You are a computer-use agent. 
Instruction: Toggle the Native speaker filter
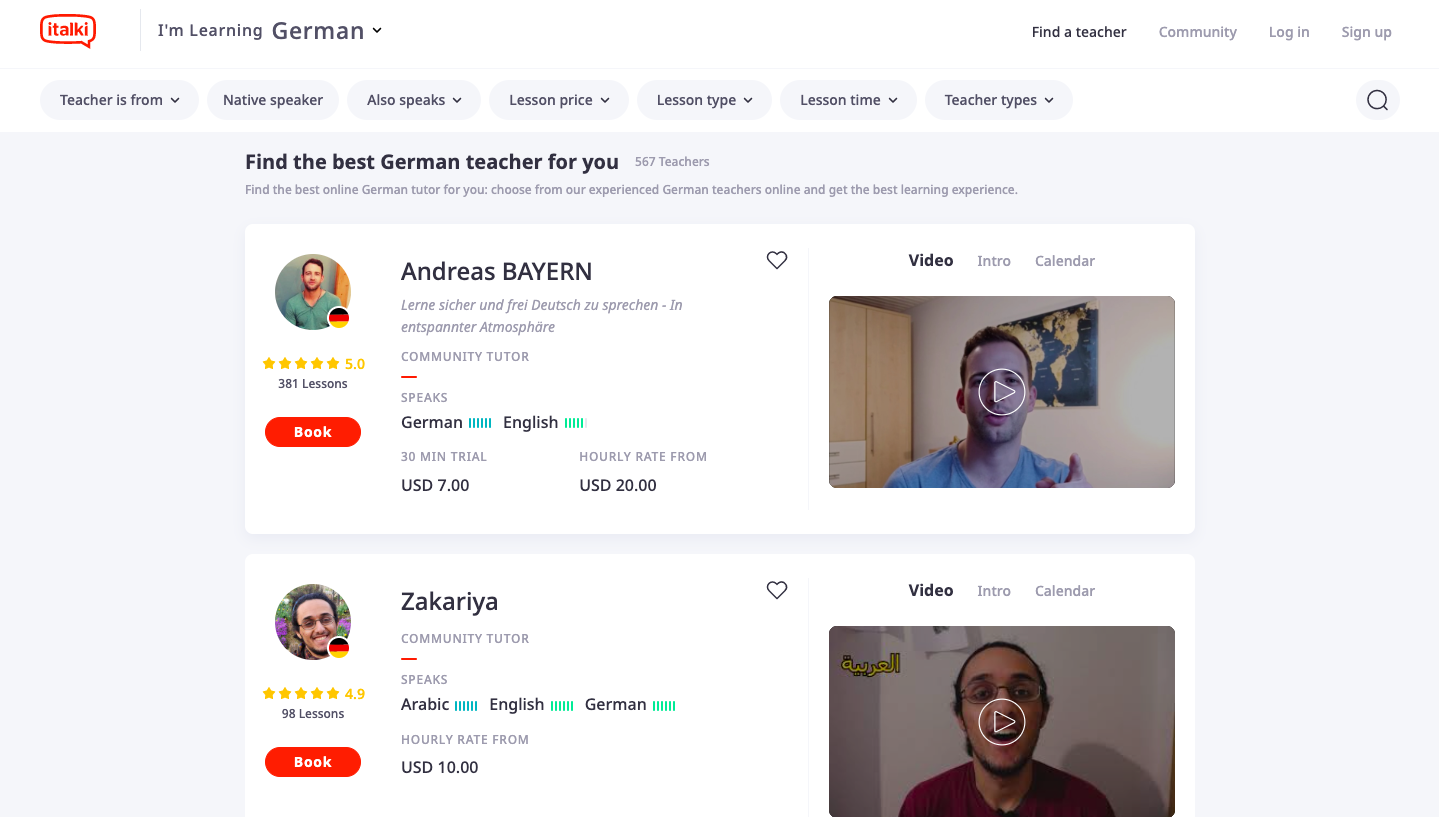[273, 100]
